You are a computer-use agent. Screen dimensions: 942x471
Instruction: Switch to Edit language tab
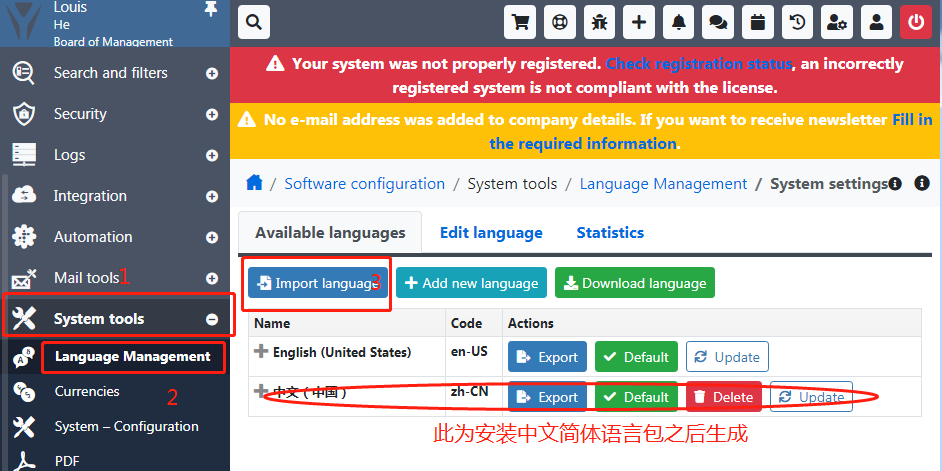pyautogui.click(x=491, y=232)
